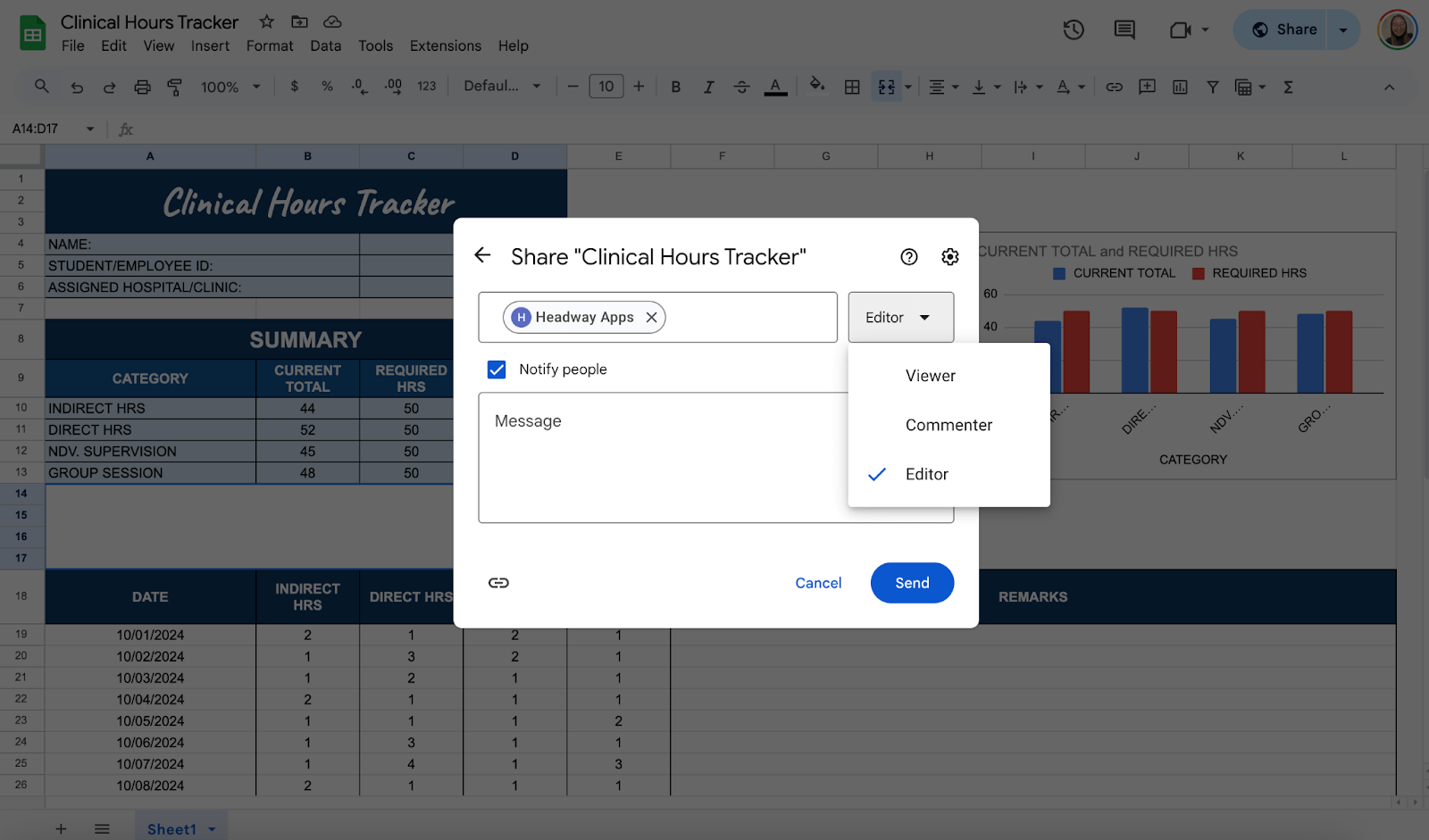Remove Headway Apps chip with X
The image size is (1429, 840).
click(x=652, y=318)
